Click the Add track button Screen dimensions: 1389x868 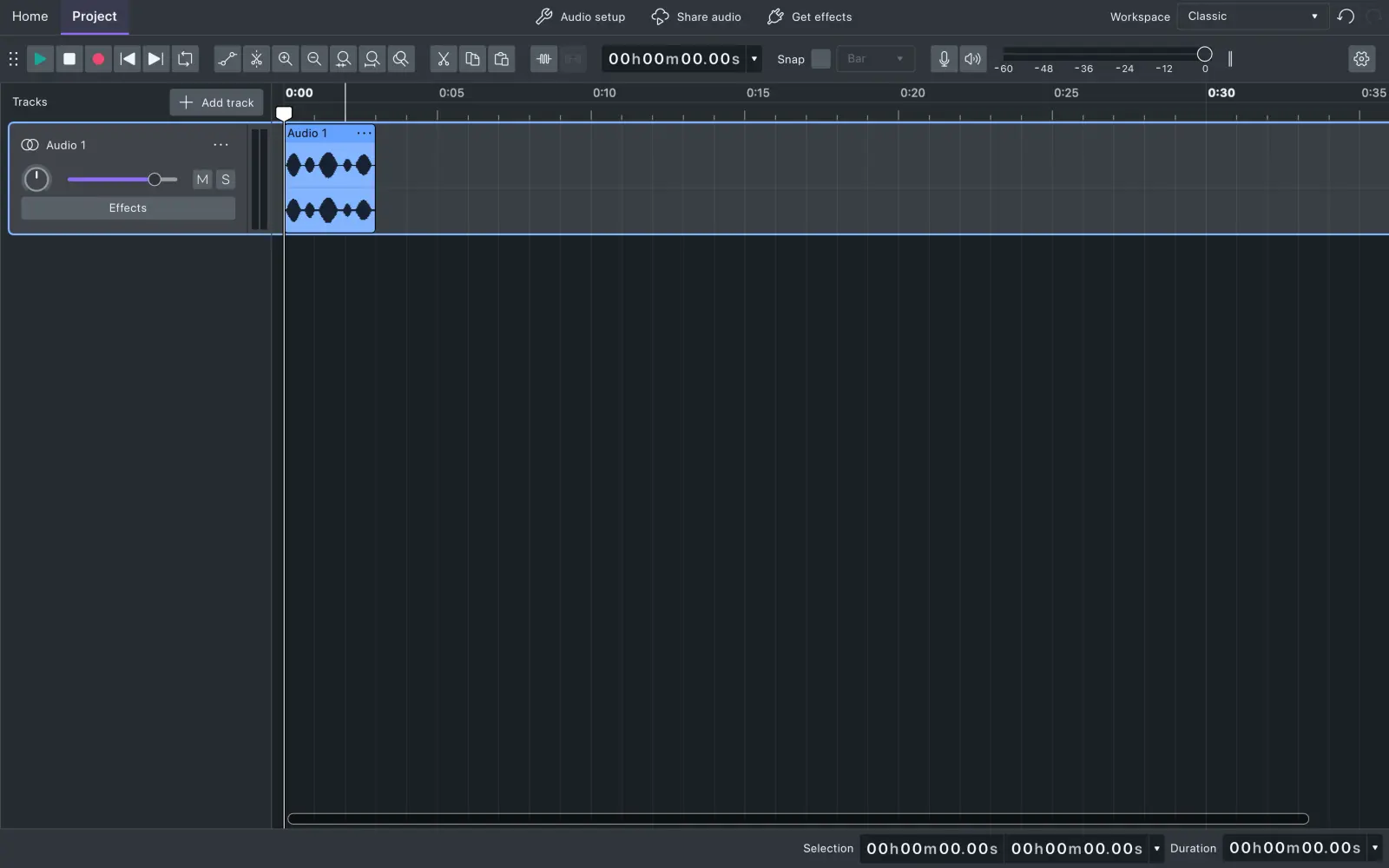[216, 102]
